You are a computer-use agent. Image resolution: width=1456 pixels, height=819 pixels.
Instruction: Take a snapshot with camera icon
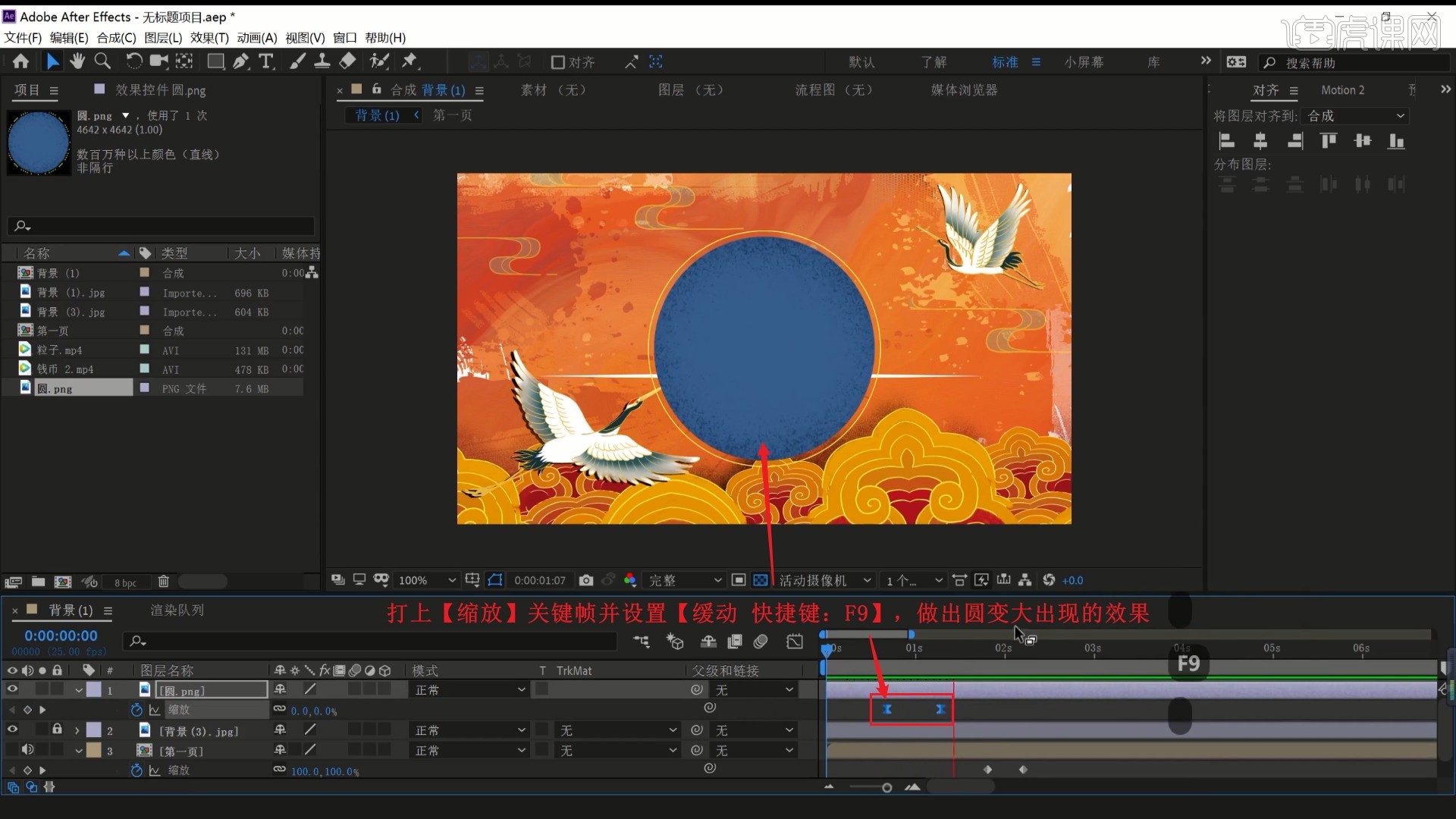tap(586, 580)
